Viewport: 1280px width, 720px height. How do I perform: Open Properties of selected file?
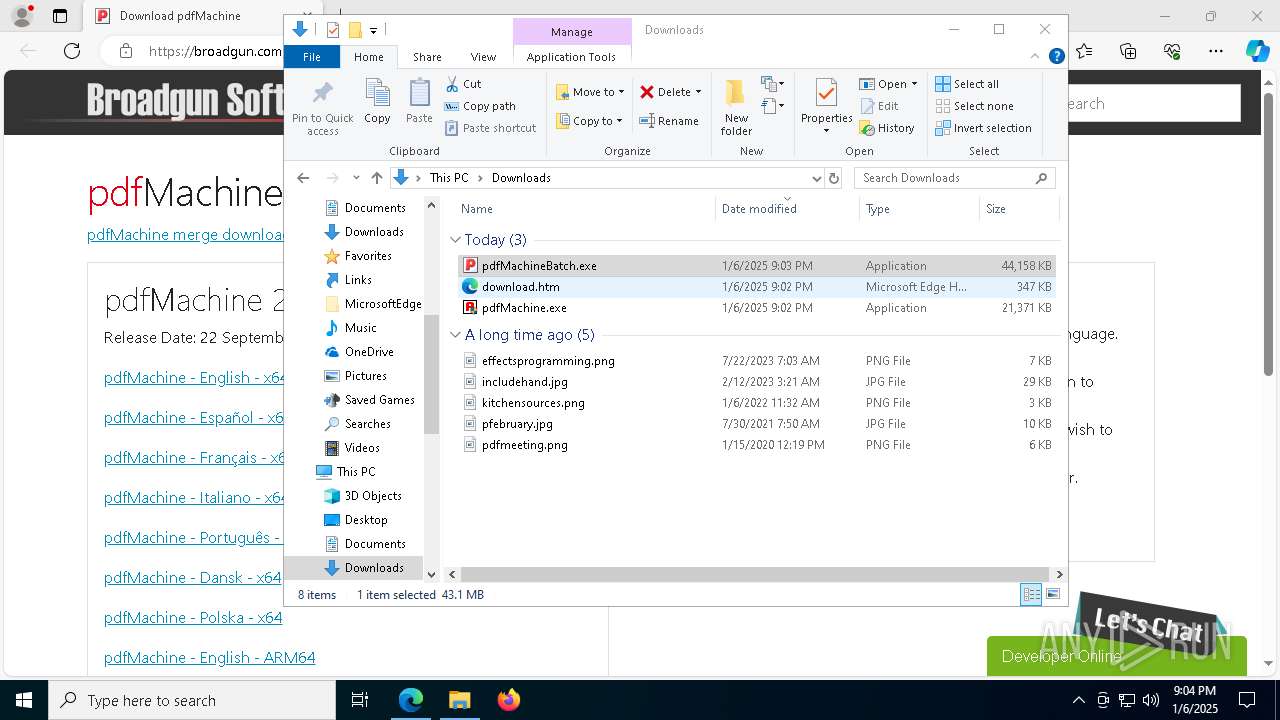pyautogui.click(x=826, y=106)
